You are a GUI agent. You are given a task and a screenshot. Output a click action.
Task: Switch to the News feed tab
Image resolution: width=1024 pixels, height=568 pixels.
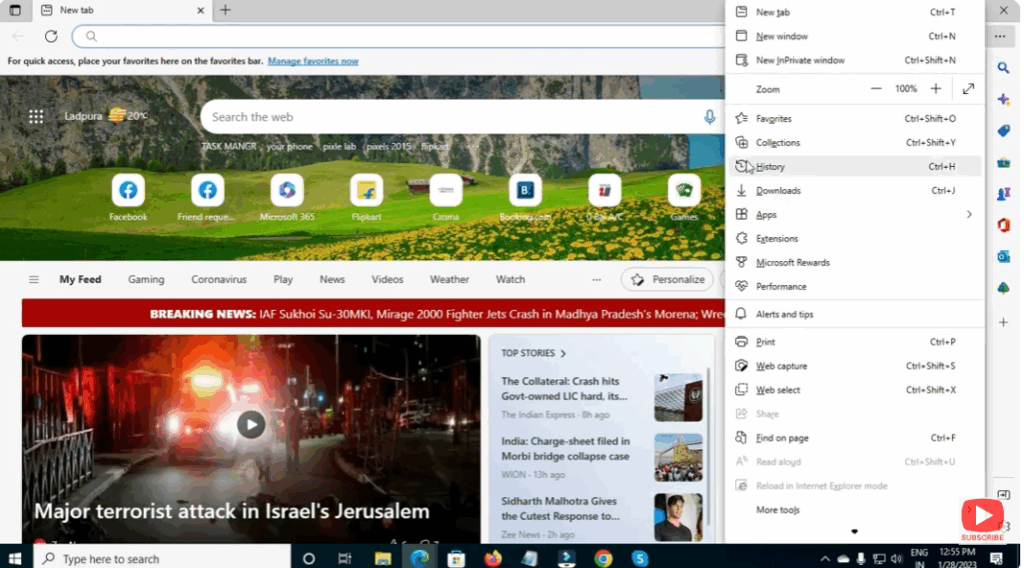click(332, 279)
